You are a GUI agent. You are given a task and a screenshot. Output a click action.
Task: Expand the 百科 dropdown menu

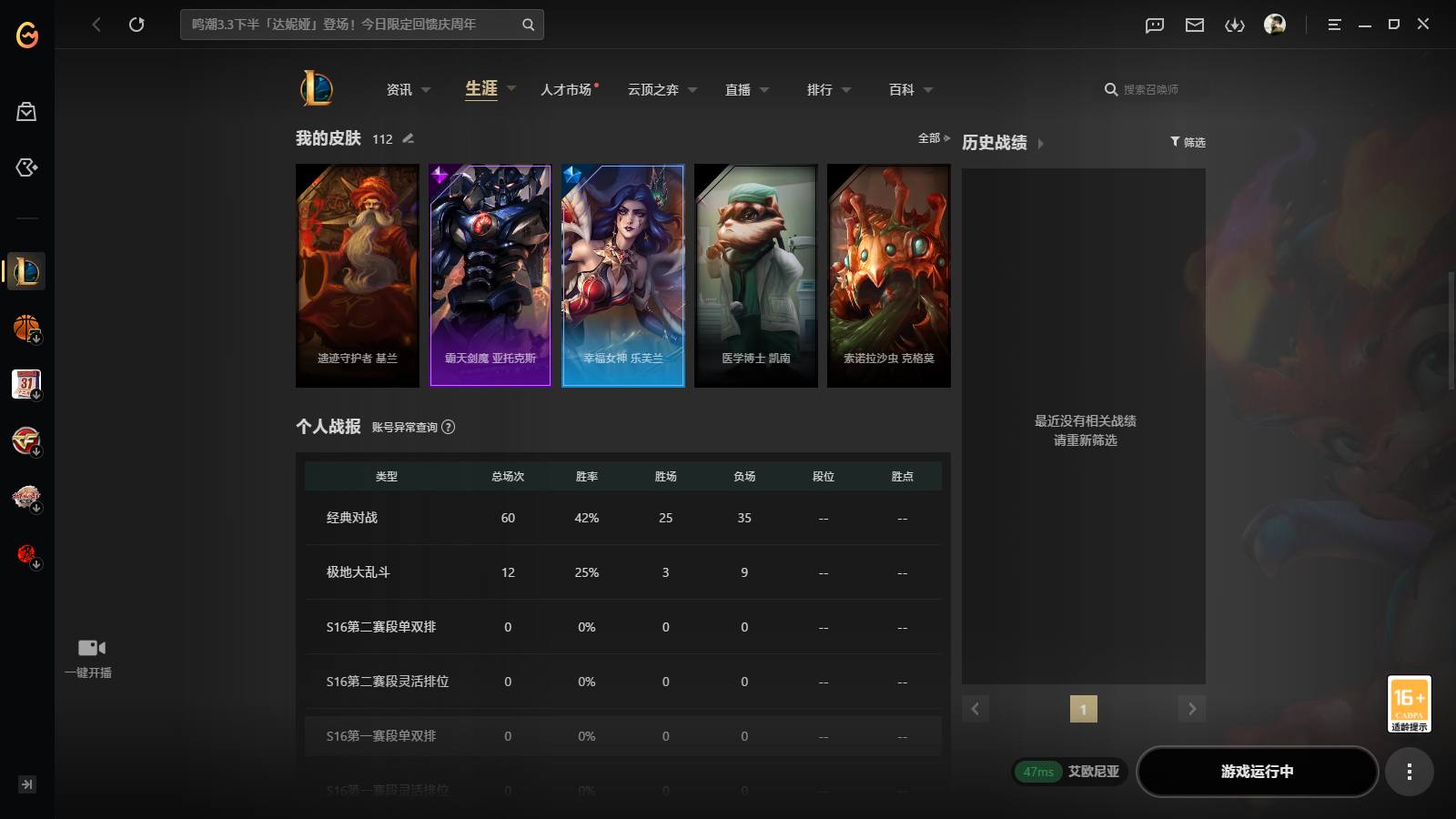[928, 90]
